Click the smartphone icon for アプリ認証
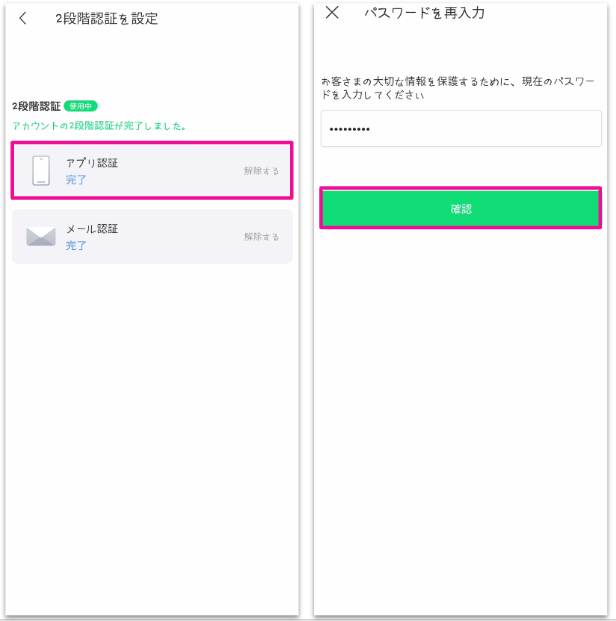Screen dimensions: 616x621 [41, 170]
